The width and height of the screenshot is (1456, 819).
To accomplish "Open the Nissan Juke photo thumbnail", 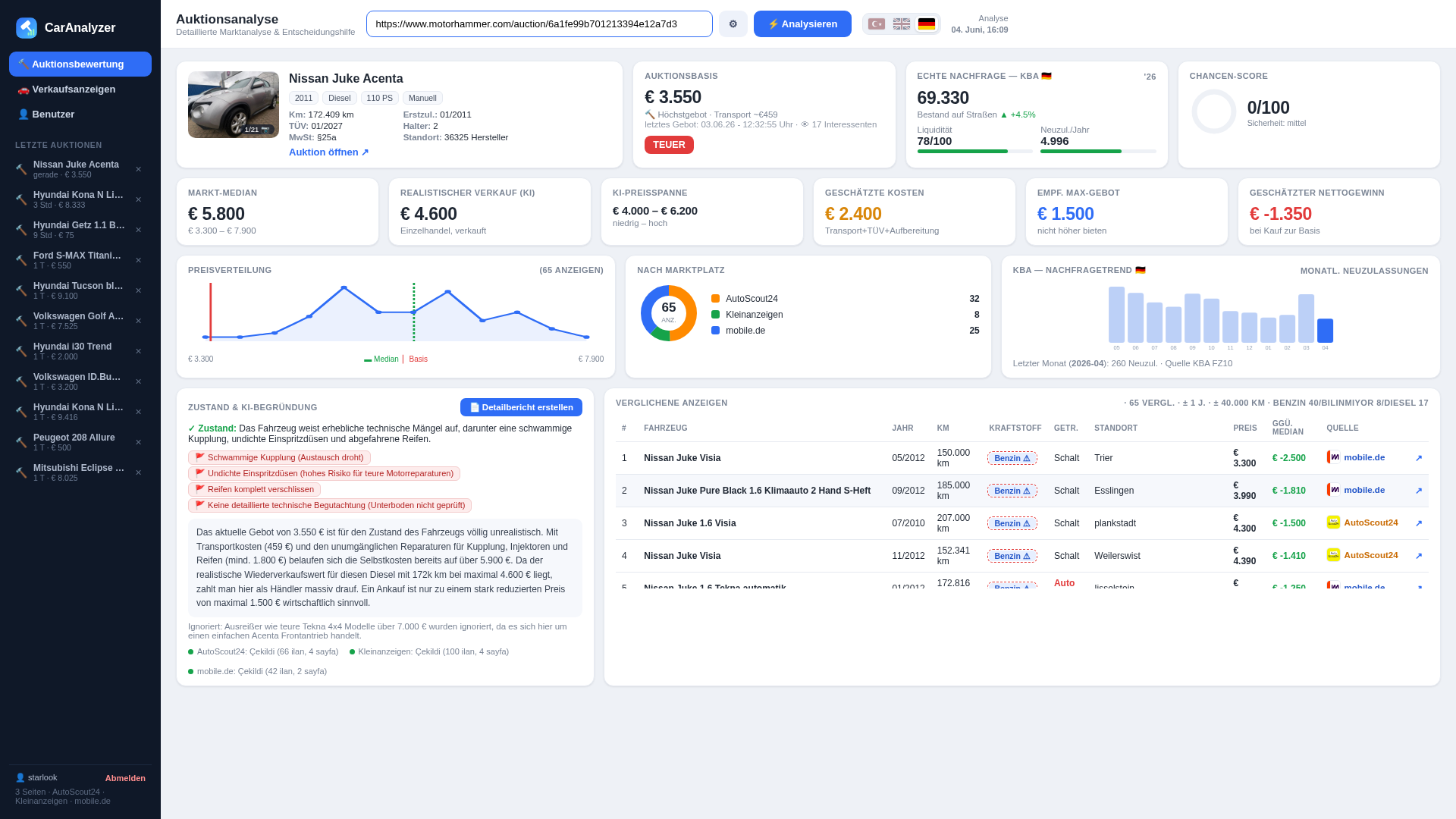I will [x=234, y=105].
